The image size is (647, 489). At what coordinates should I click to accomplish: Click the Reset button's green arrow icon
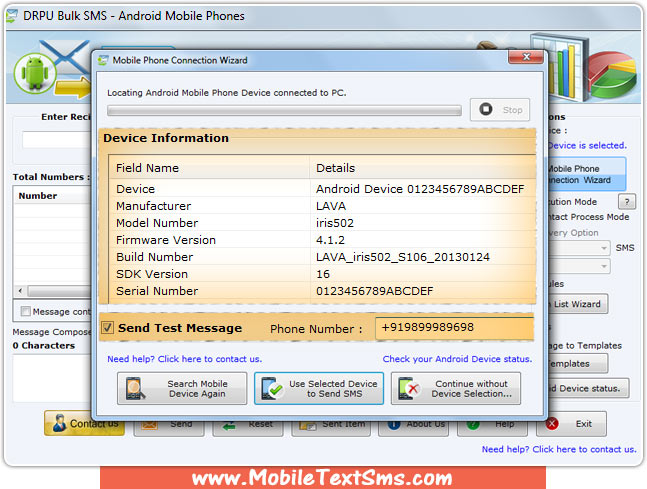pos(229,425)
